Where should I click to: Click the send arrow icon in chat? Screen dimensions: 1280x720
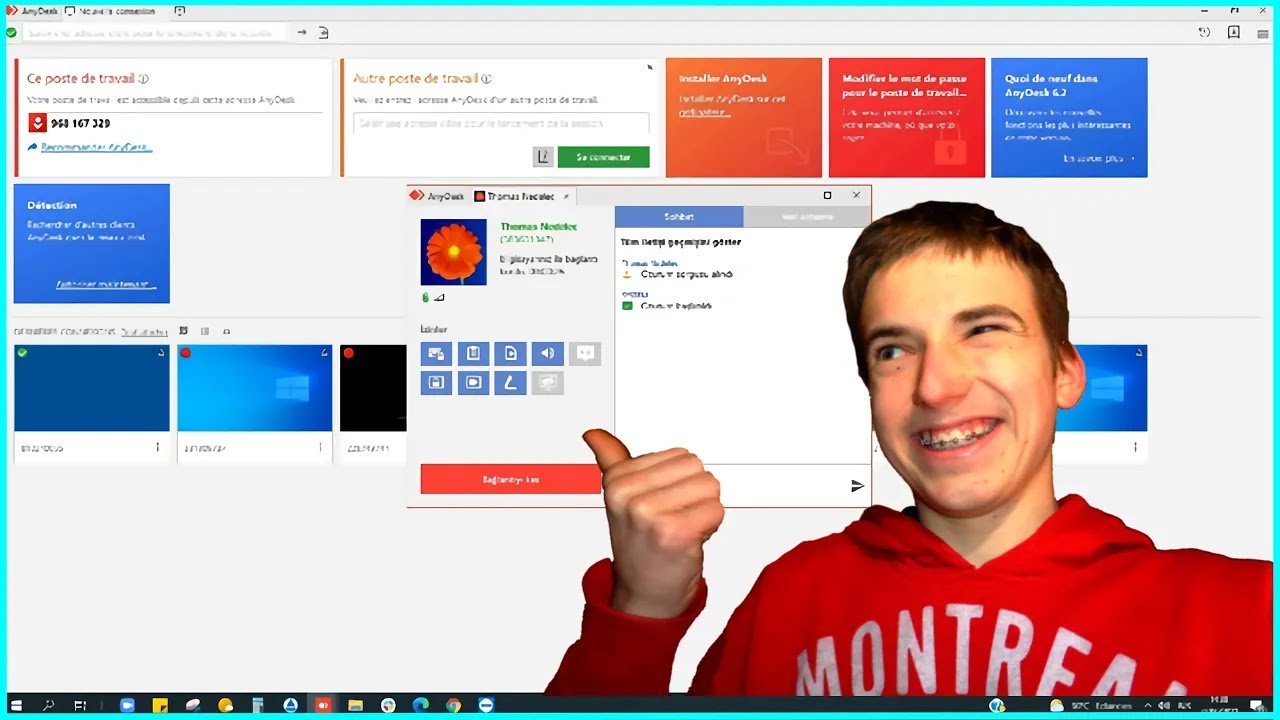tap(857, 486)
